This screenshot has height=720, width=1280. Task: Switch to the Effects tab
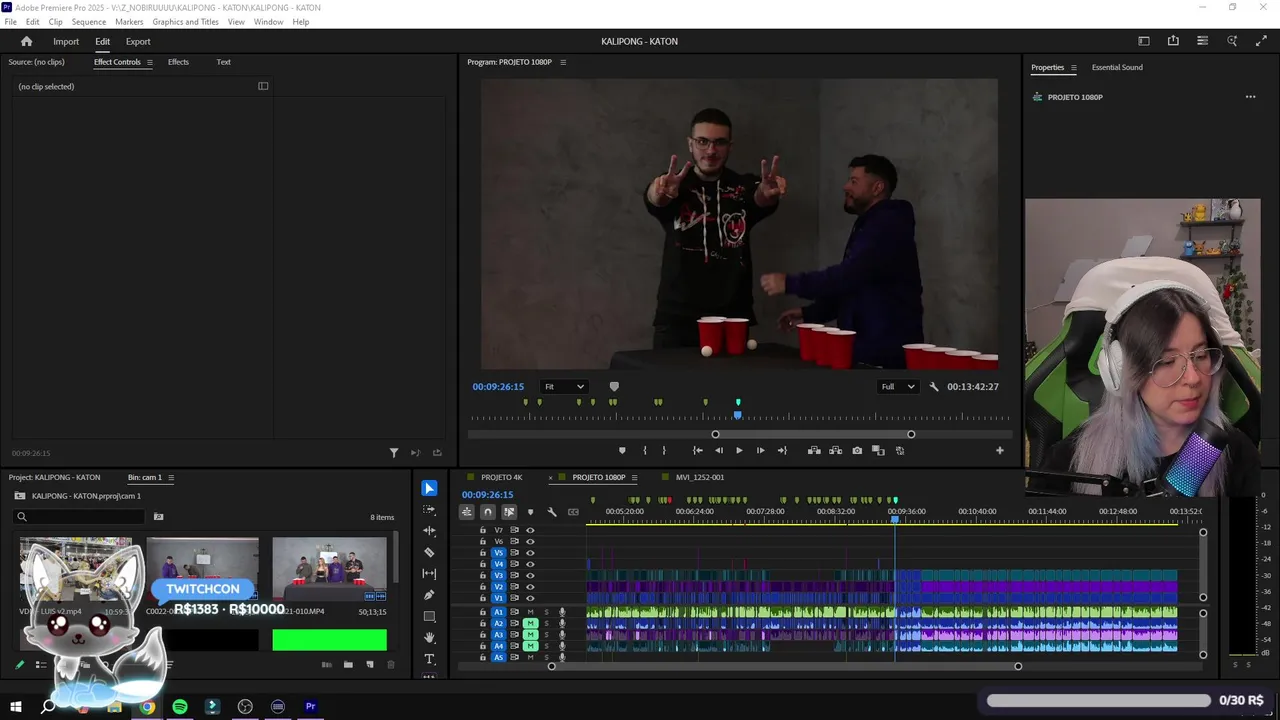pyautogui.click(x=178, y=62)
